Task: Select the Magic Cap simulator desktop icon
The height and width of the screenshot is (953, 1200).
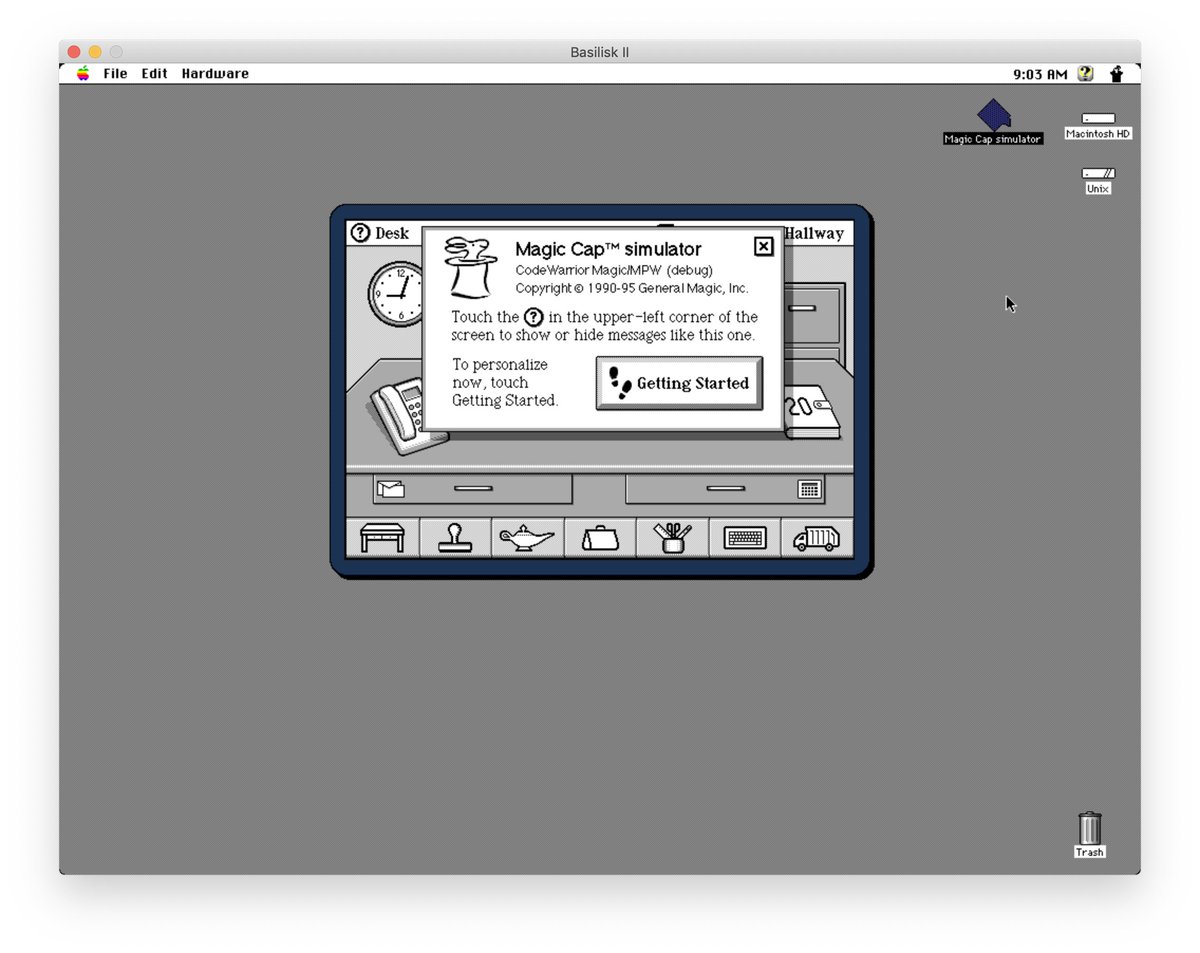Action: point(993,121)
